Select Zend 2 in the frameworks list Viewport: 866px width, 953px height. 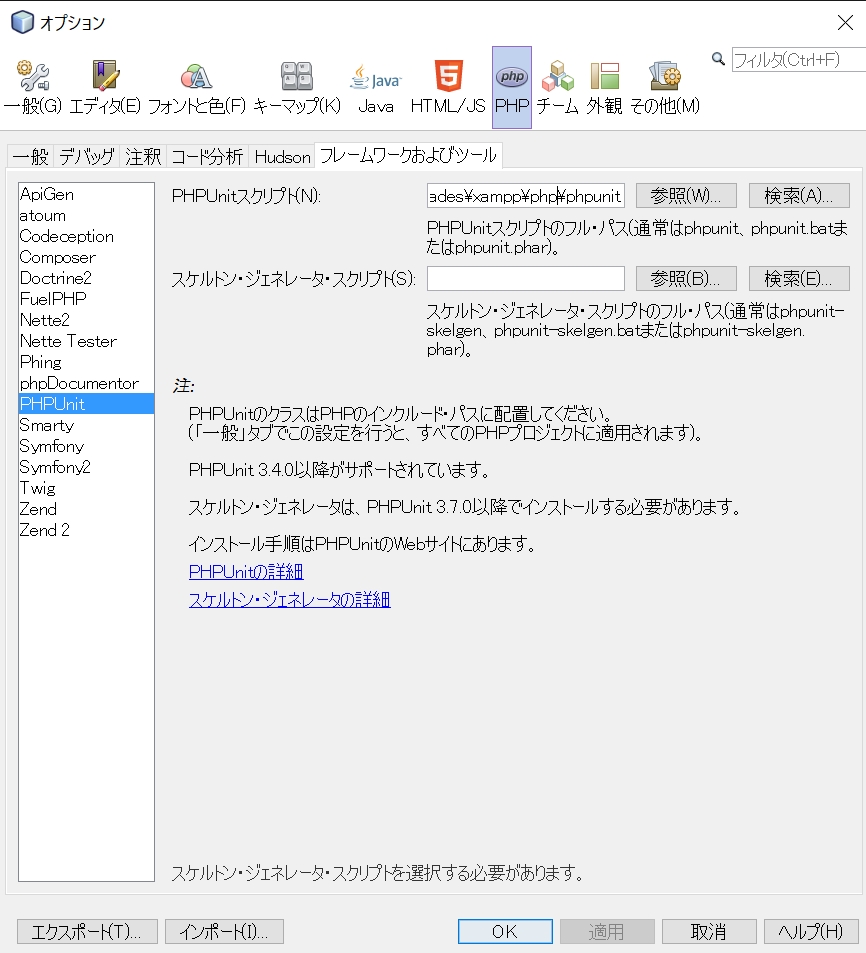[86, 530]
